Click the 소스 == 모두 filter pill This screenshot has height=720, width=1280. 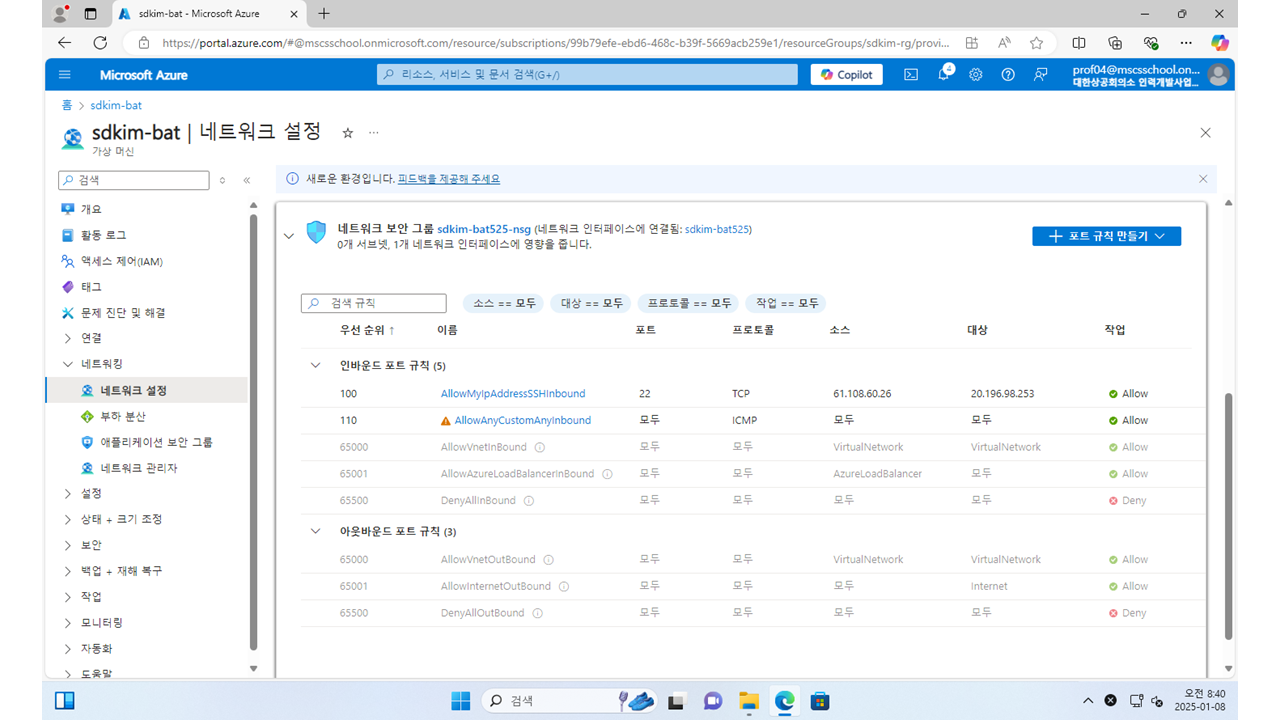point(504,303)
